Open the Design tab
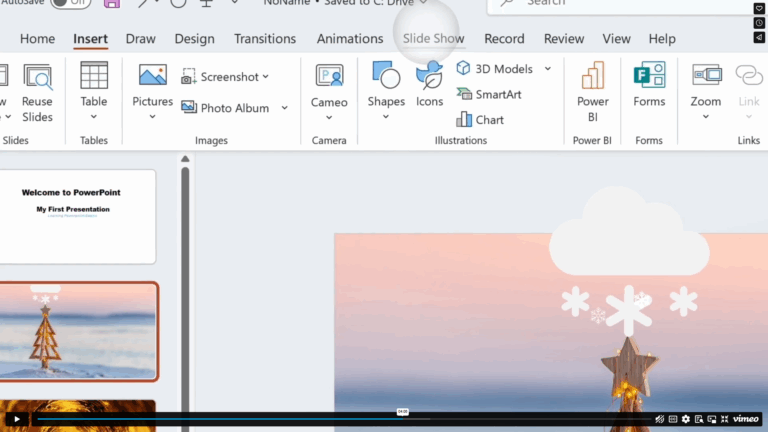 click(194, 39)
